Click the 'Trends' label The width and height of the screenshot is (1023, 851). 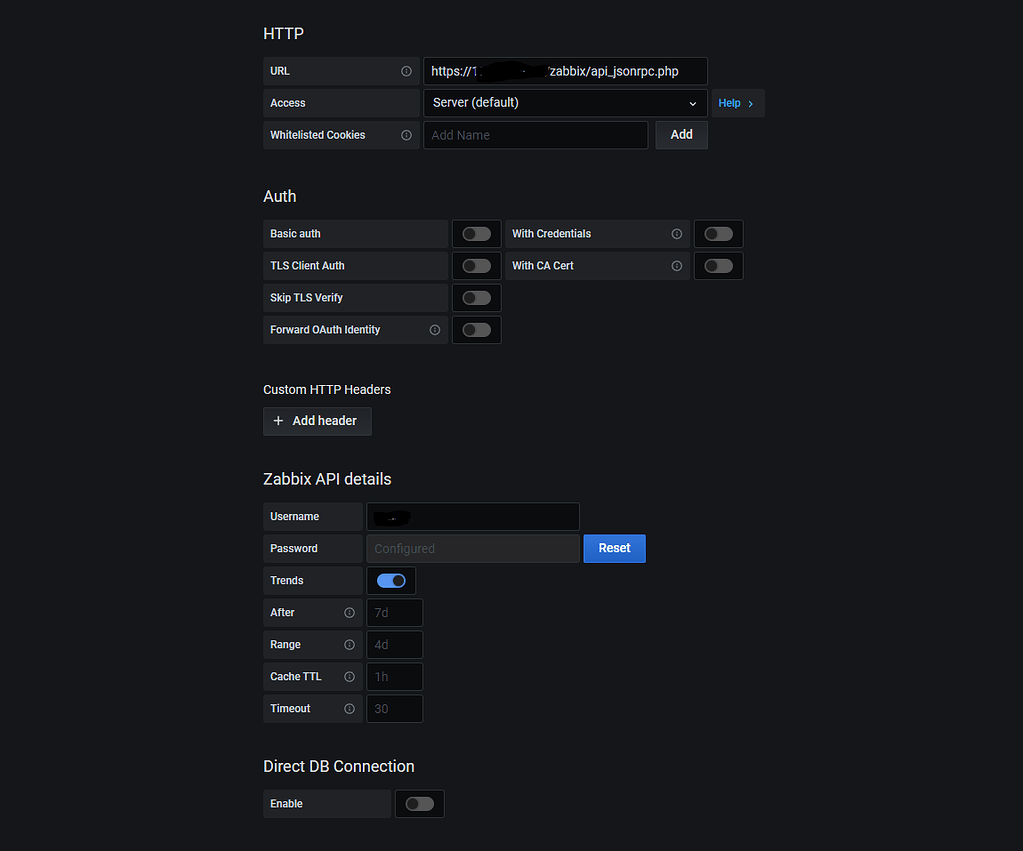click(x=286, y=581)
